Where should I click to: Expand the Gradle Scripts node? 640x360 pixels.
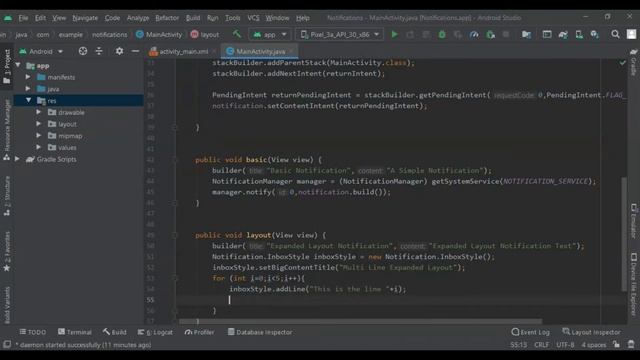click(x=18, y=159)
